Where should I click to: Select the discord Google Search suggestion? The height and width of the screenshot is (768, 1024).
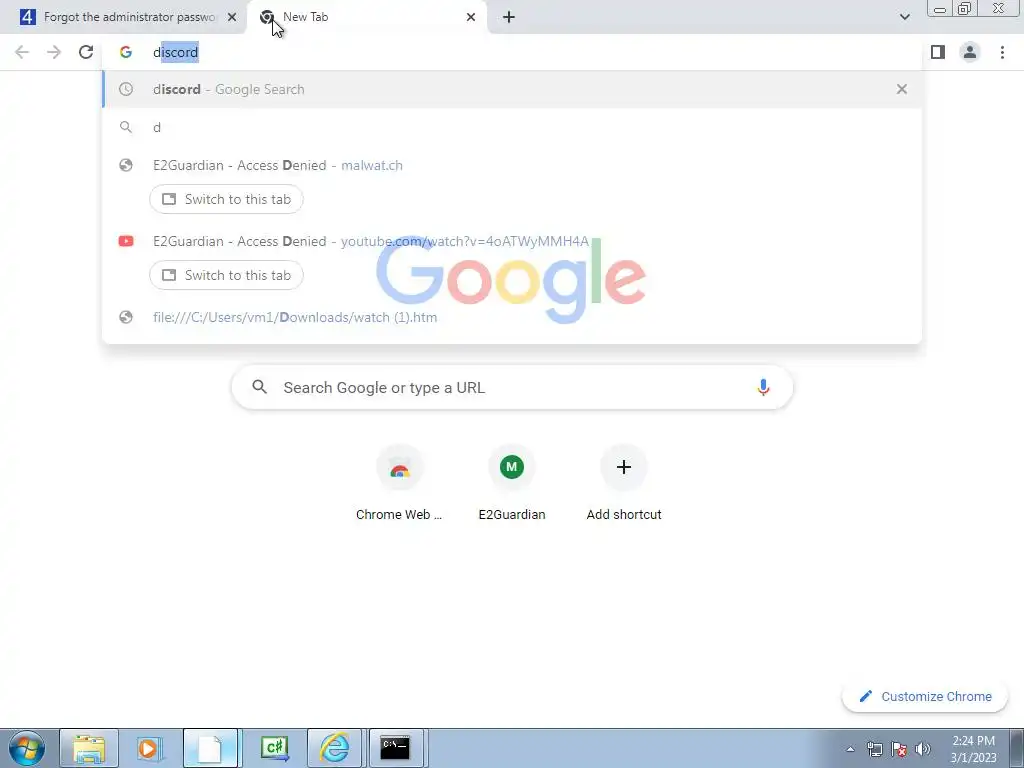click(512, 89)
